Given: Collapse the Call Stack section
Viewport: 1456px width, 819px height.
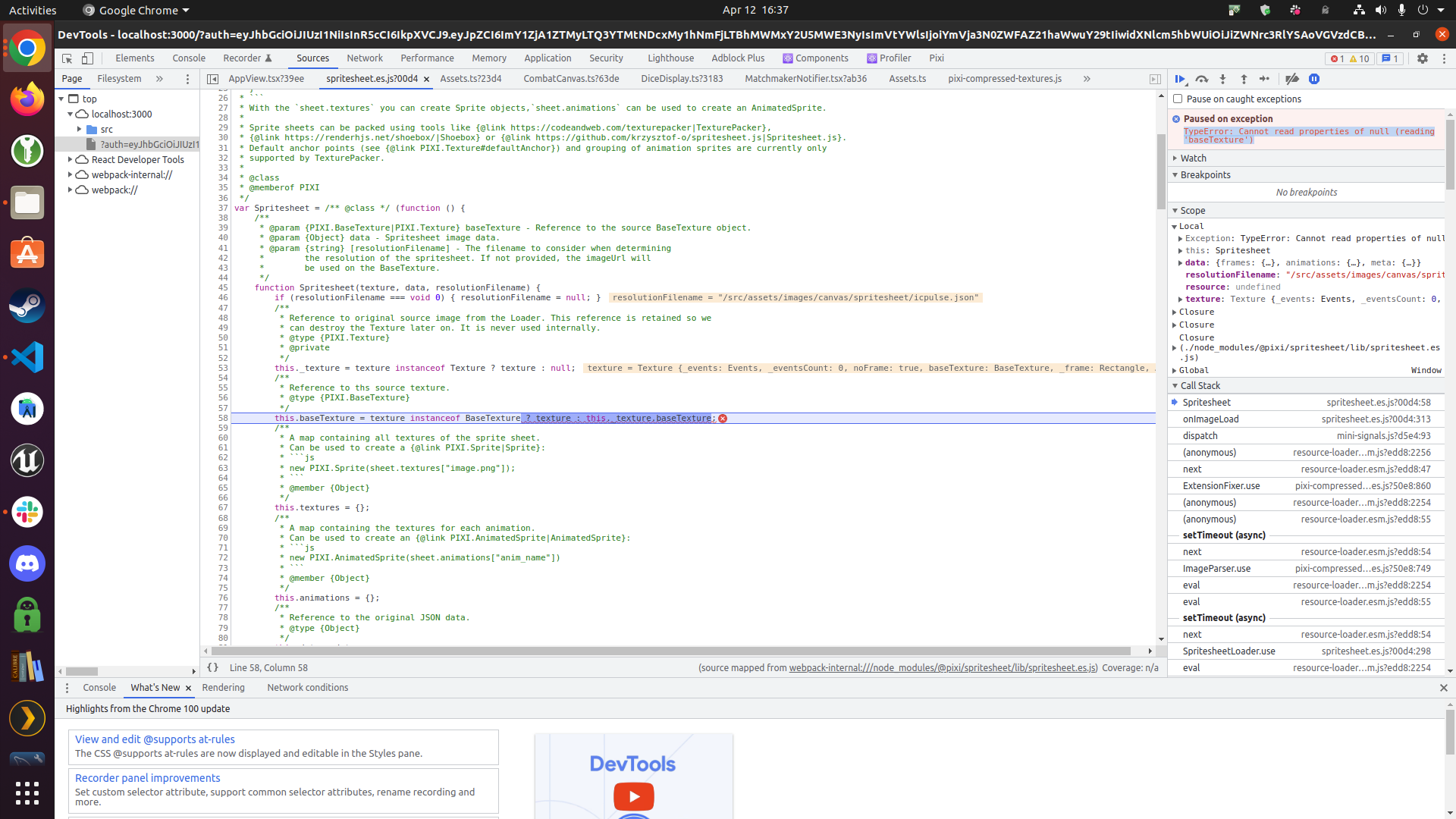Looking at the screenshot, I should pos(1306,385).
